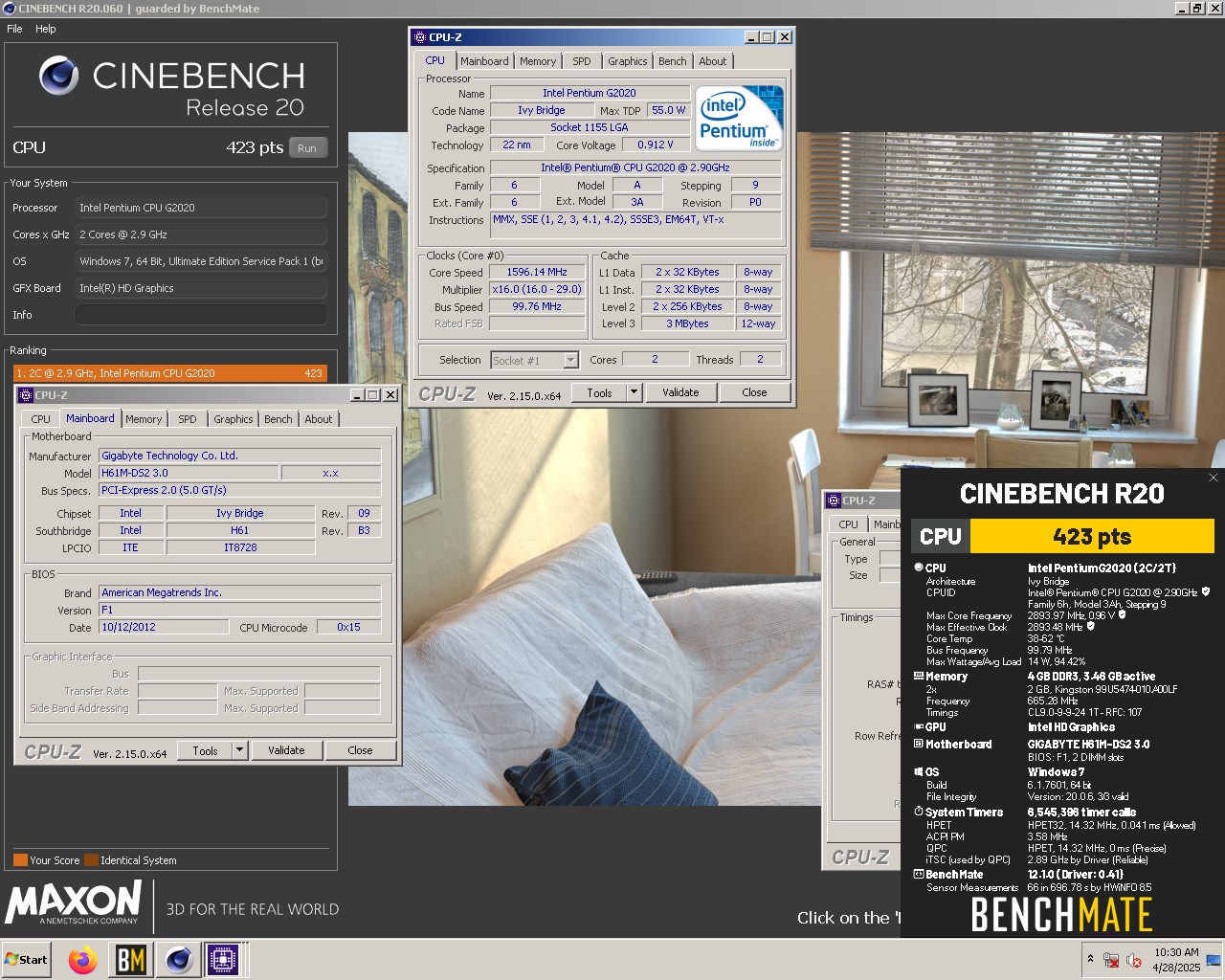
Task: Click the Level 3 cache 3 MBytes value
Action: (x=687, y=323)
